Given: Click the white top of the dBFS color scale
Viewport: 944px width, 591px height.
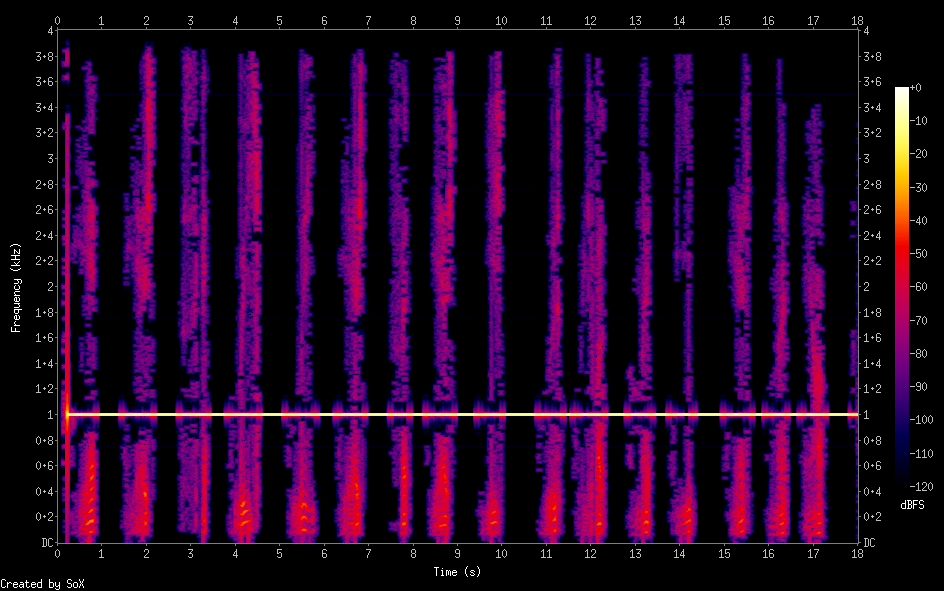Looking at the screenshot, I should tap(903, 91).
